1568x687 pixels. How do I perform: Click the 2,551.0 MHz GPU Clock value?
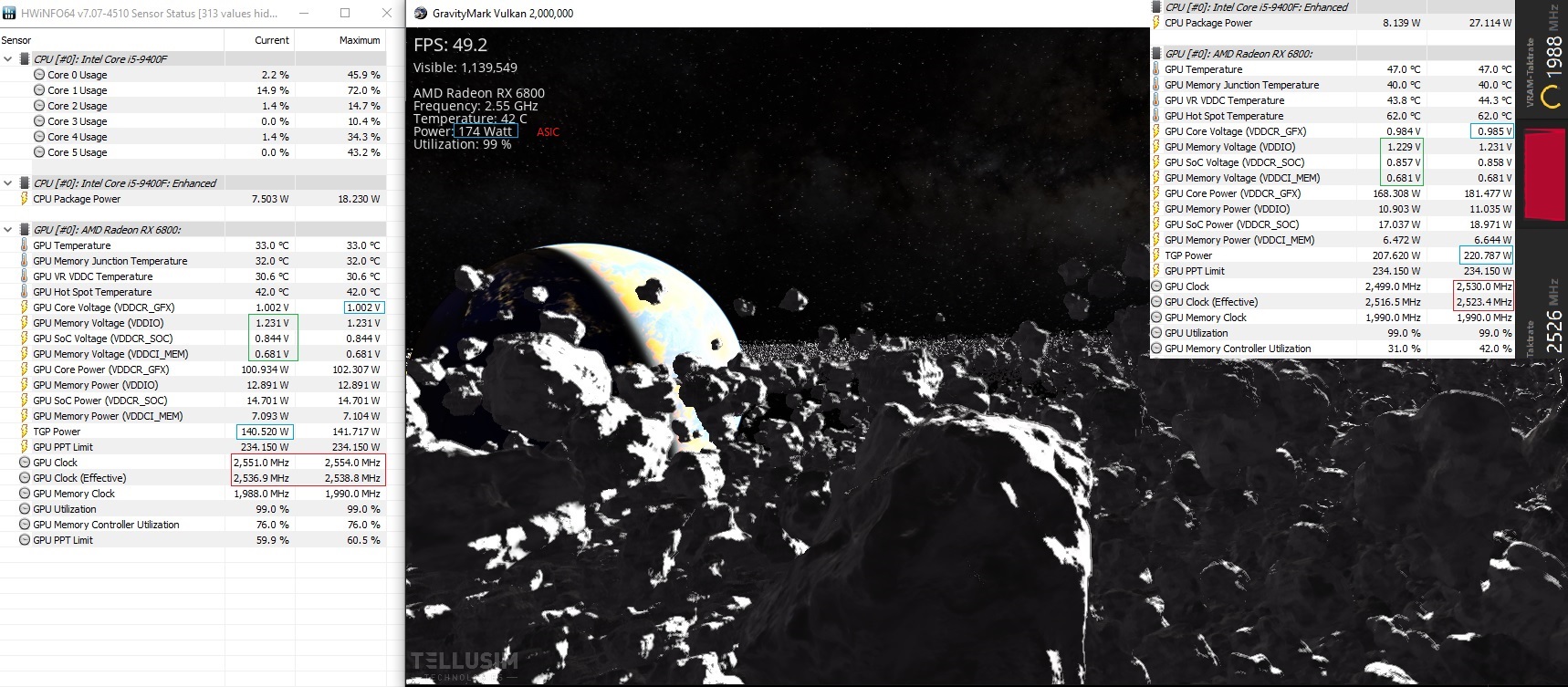point(261,463)
